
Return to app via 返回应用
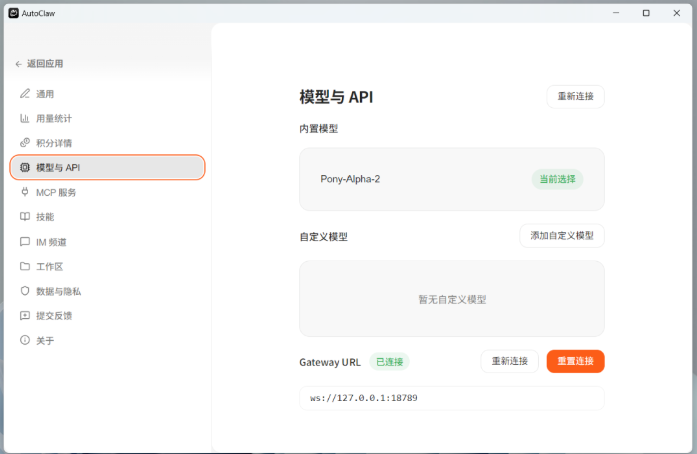point(39,64)
